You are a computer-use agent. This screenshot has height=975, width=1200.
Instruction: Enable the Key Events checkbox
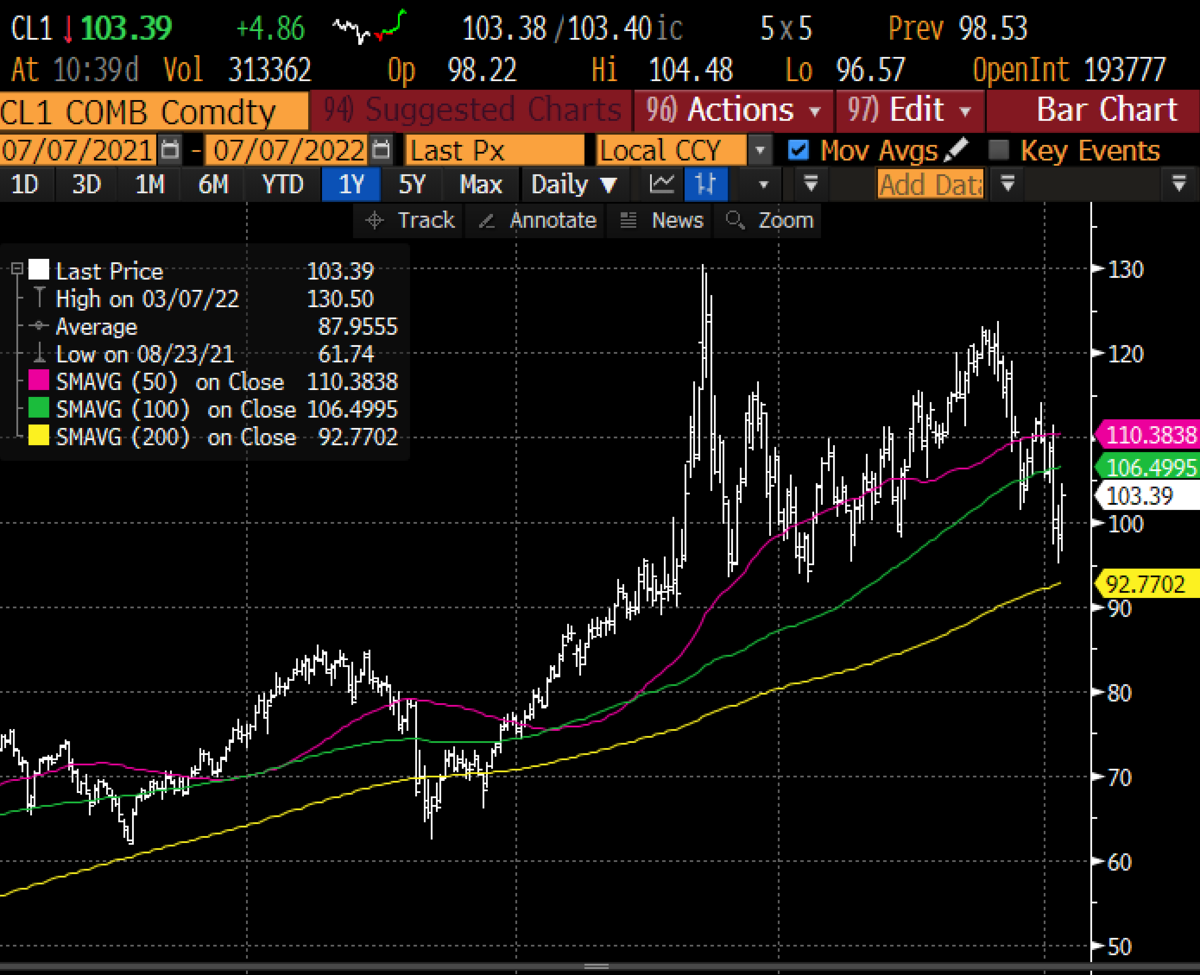[998, 151]
